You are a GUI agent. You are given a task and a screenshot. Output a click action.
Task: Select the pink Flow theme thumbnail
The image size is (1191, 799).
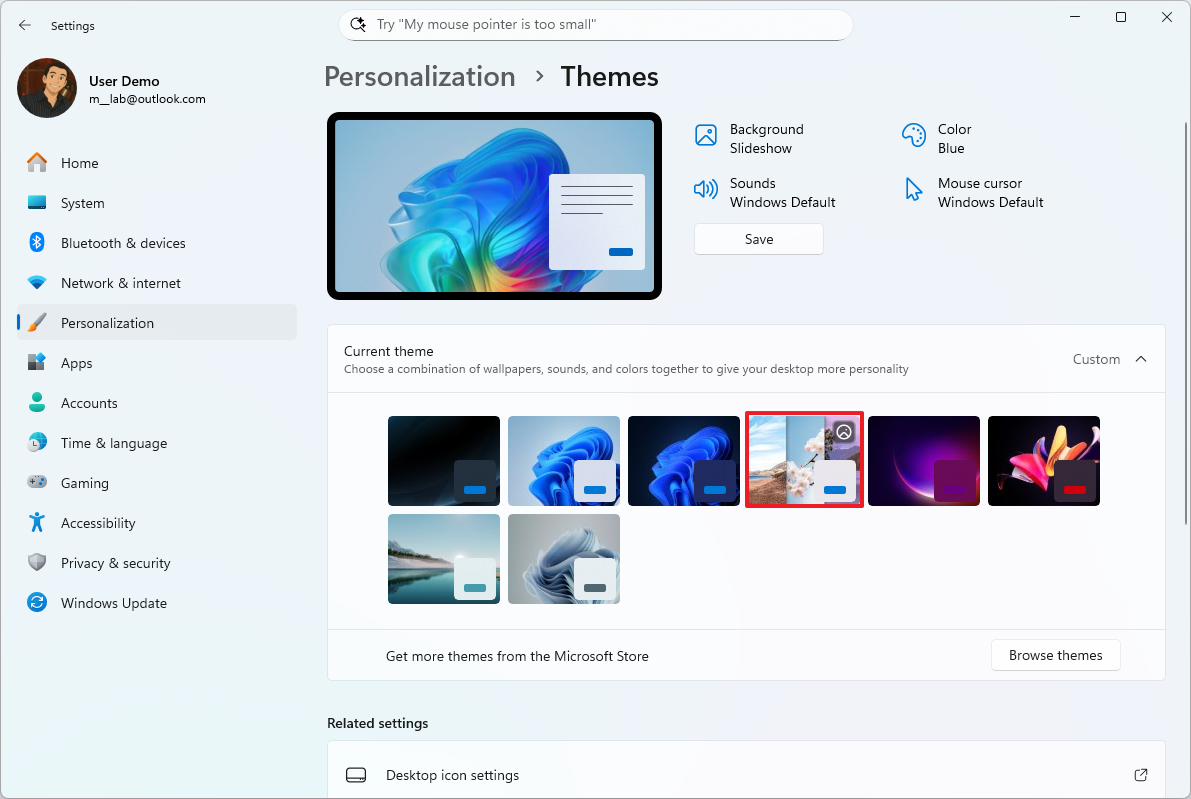point(1043,460)
